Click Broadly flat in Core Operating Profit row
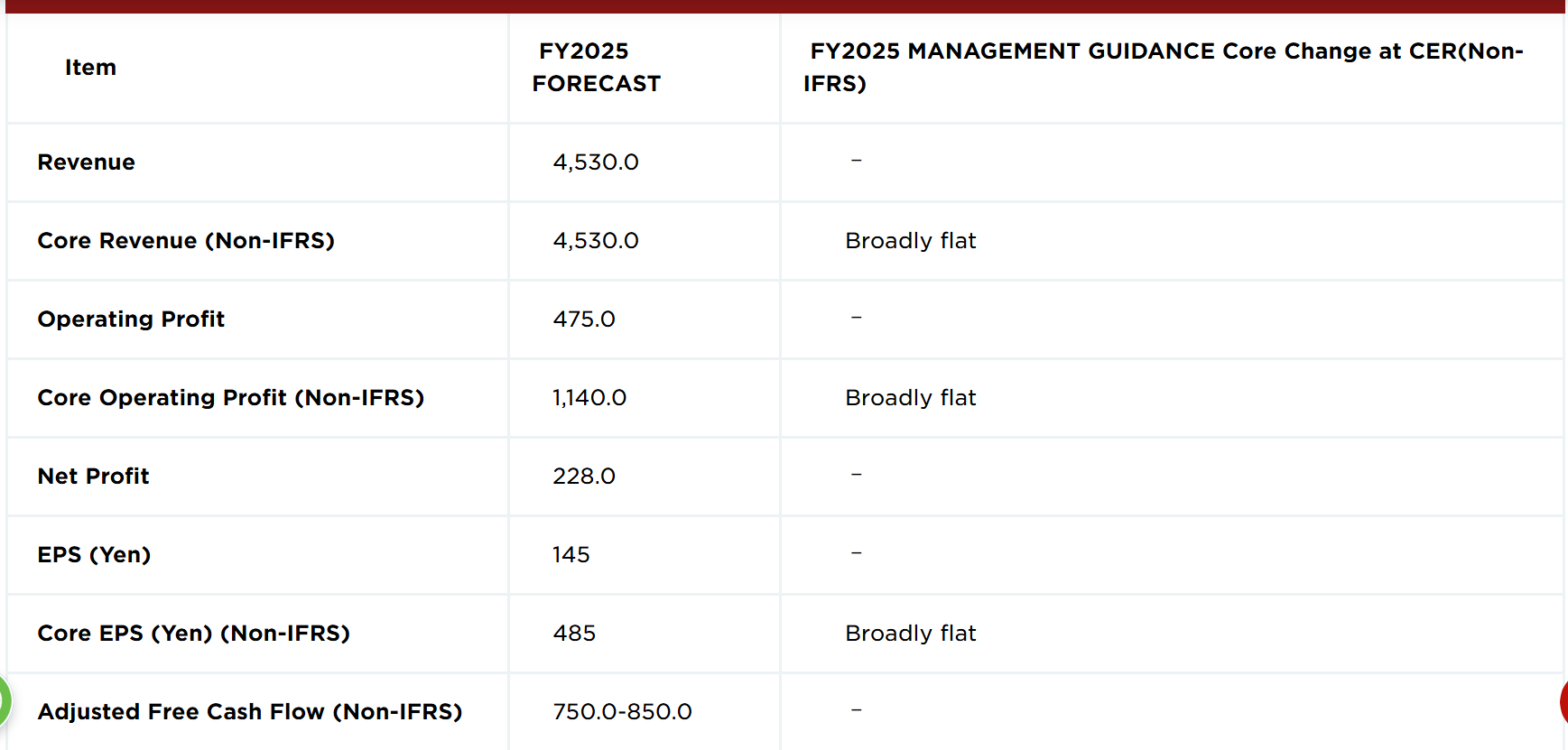 pos(911,398)
